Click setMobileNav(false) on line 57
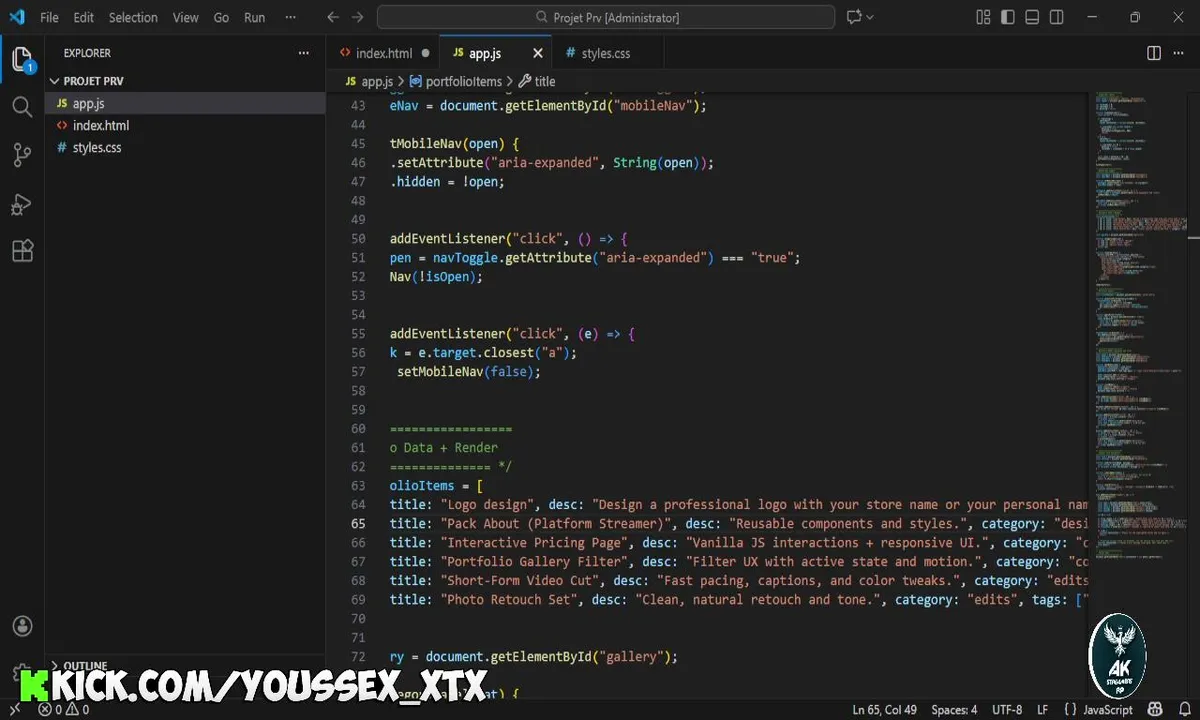This screenshot has width=1200, height=720. tap(468, 372)
